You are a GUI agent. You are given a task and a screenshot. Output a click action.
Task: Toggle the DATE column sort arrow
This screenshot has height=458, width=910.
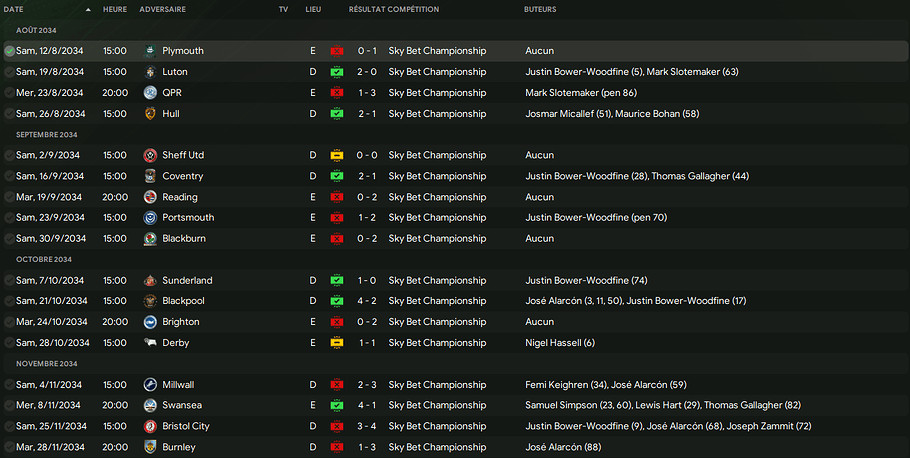coord(88,9)
